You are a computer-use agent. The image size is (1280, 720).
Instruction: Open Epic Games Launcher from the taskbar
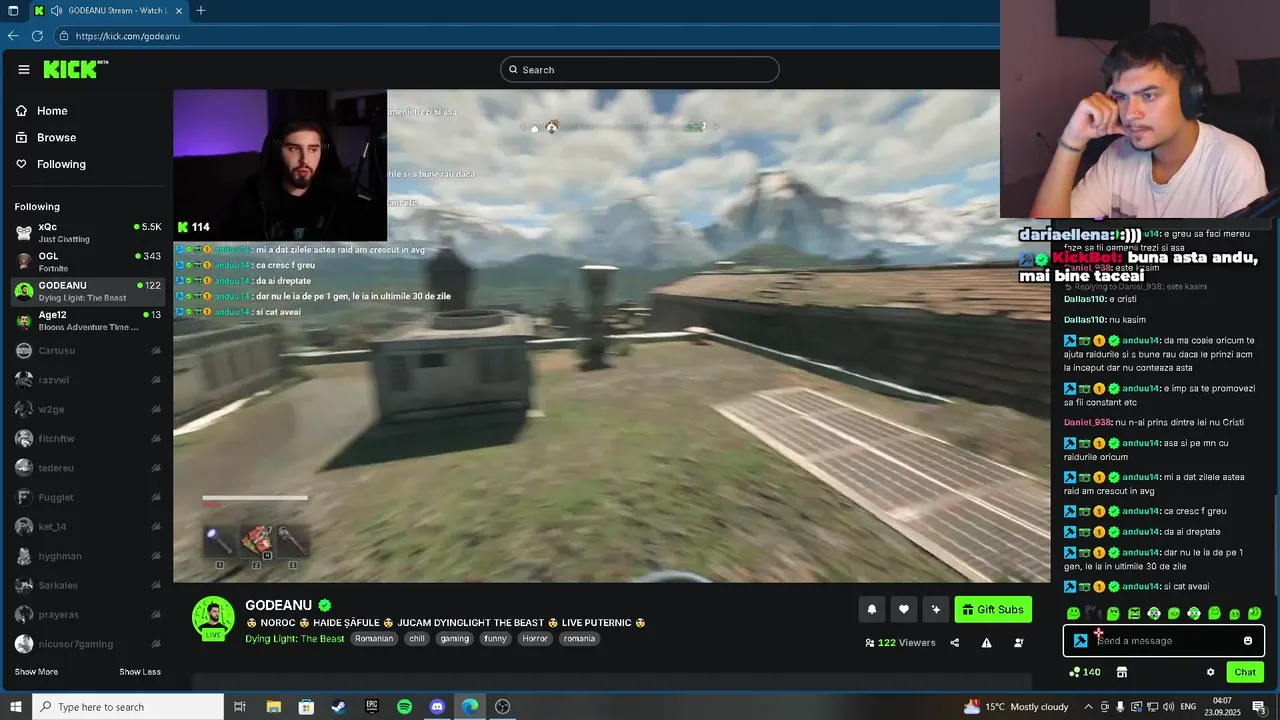(371, 707)
